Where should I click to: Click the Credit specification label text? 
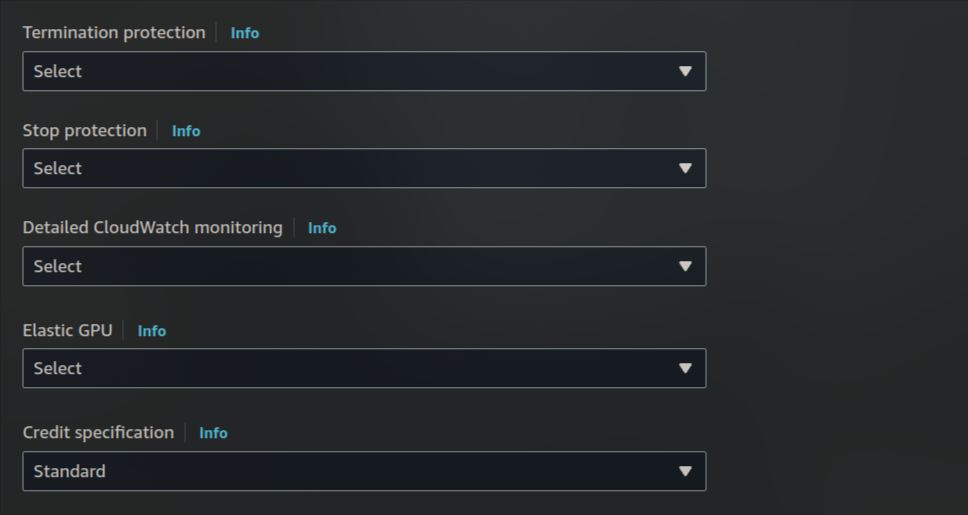(x=98, y=432)
